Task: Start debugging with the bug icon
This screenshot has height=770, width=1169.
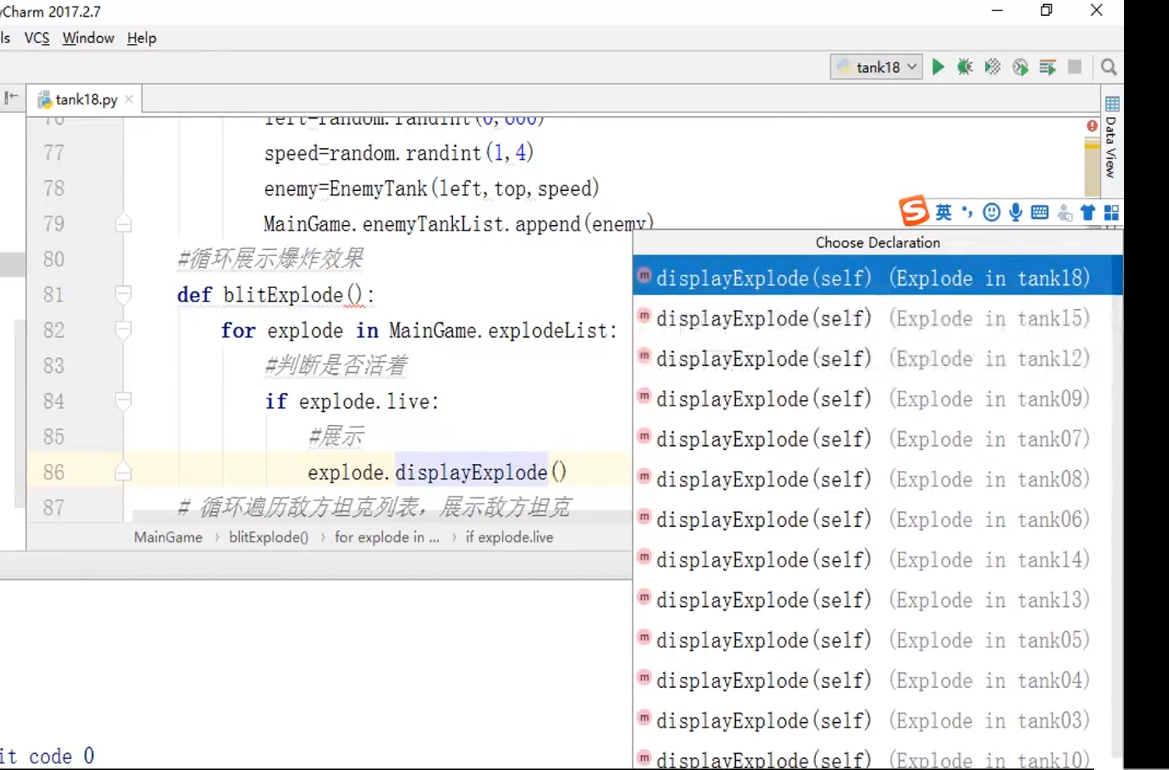Action: pyautogui.click(x=965, y=67)
